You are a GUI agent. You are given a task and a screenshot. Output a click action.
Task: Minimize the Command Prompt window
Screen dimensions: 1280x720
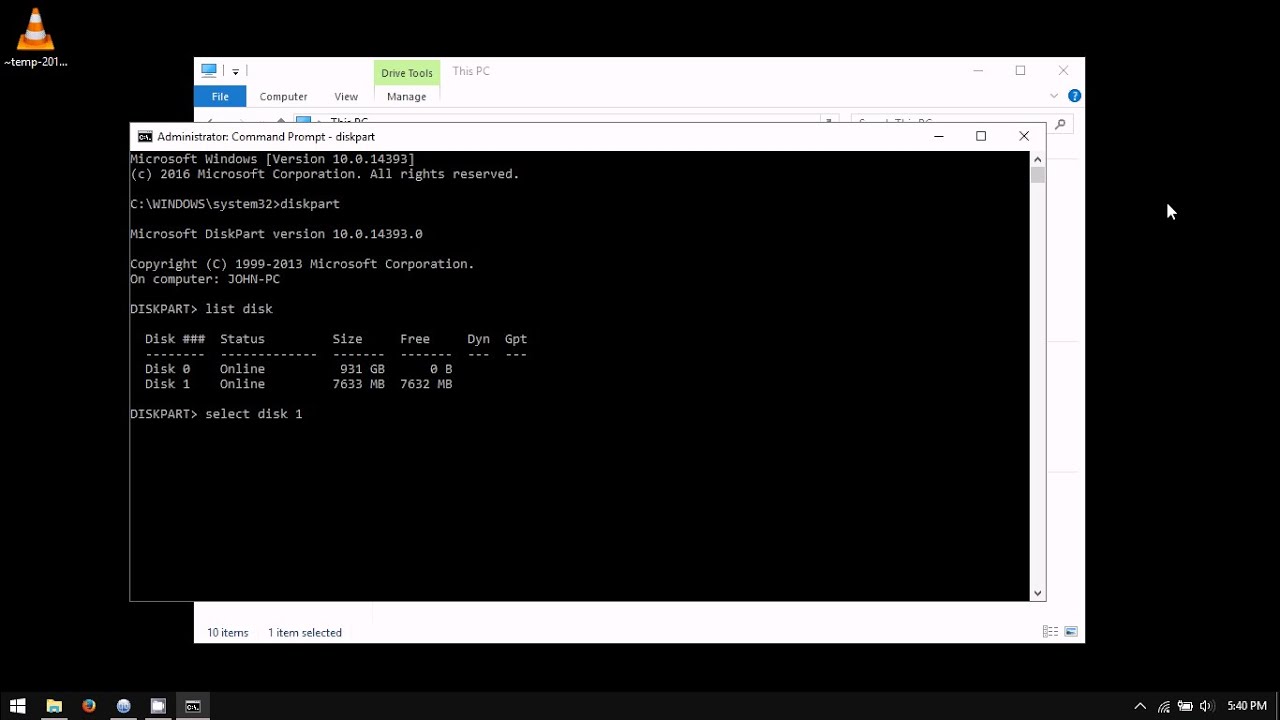pos(938,137)
